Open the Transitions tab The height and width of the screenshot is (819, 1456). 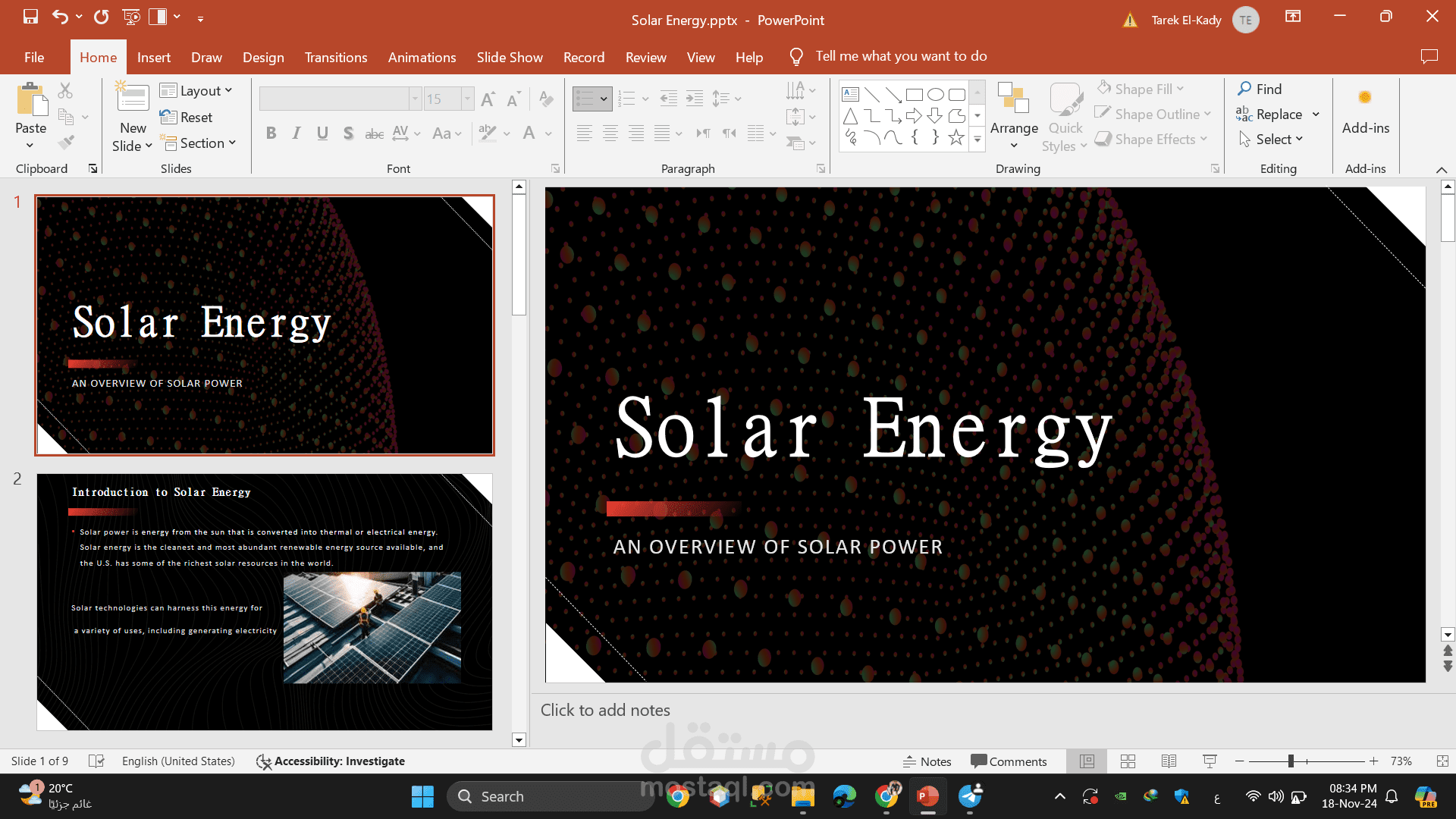pyautogui.click(x=336, y=57)
